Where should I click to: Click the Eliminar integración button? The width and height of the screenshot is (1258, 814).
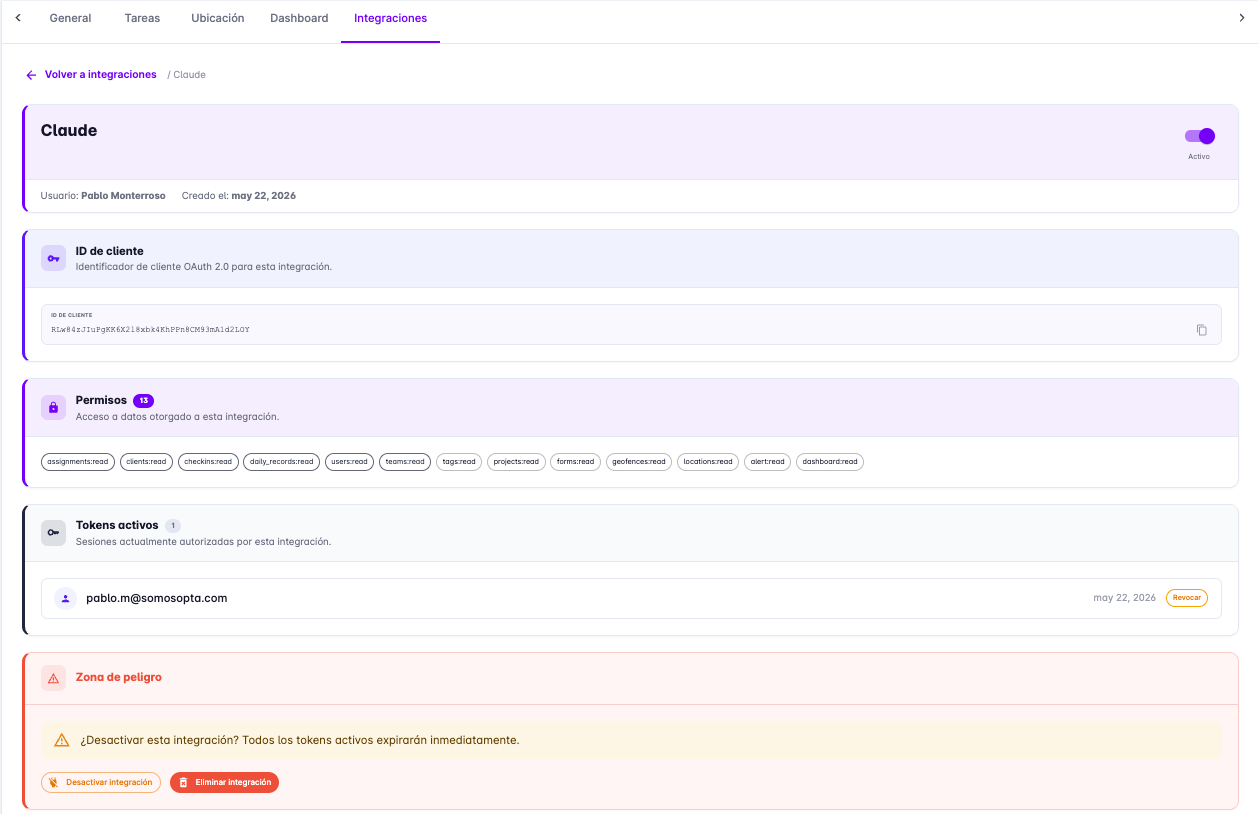224,782
